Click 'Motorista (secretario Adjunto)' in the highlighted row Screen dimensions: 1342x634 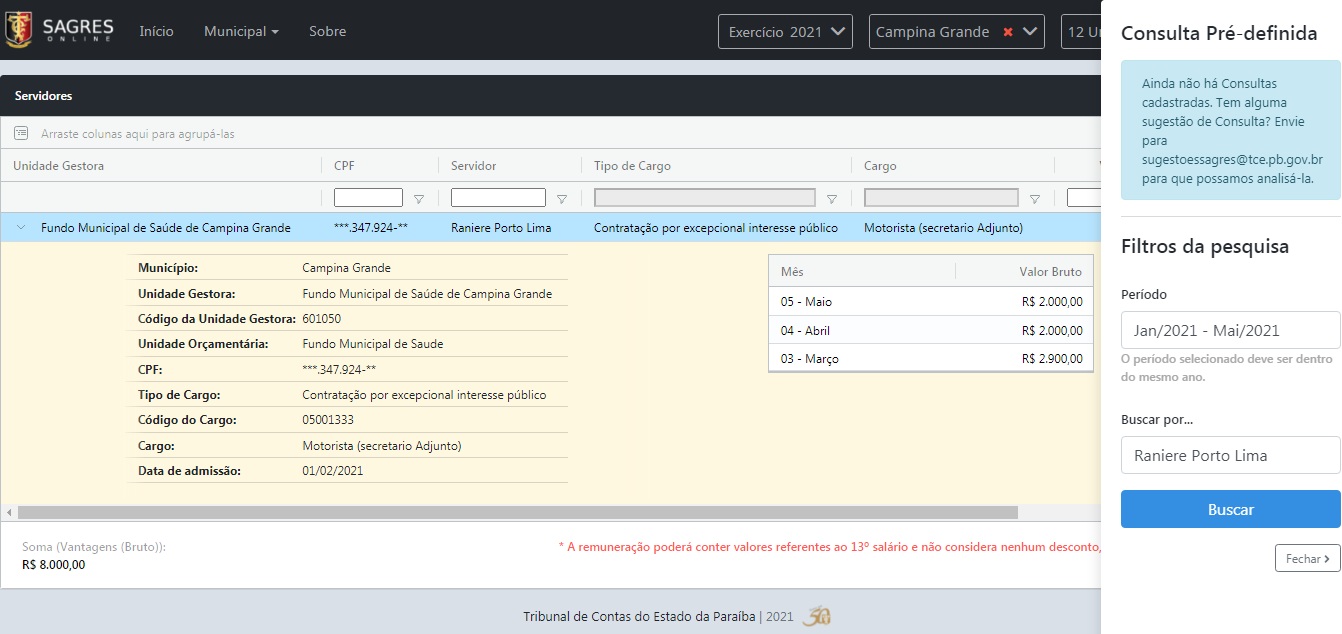coord(943,228)
